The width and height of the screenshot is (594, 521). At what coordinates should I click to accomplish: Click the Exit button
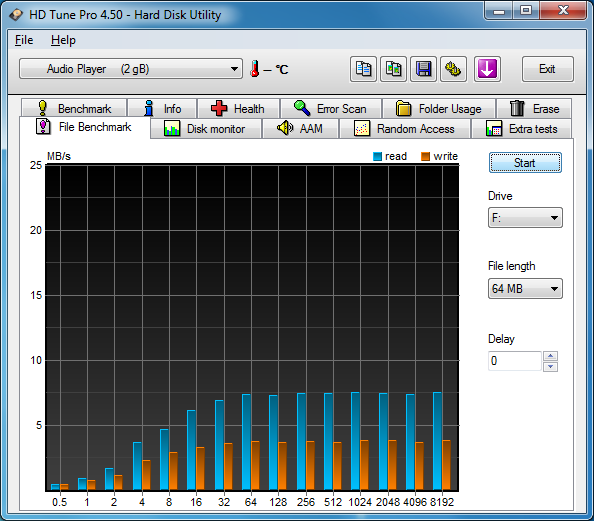[x=547, y=69]
